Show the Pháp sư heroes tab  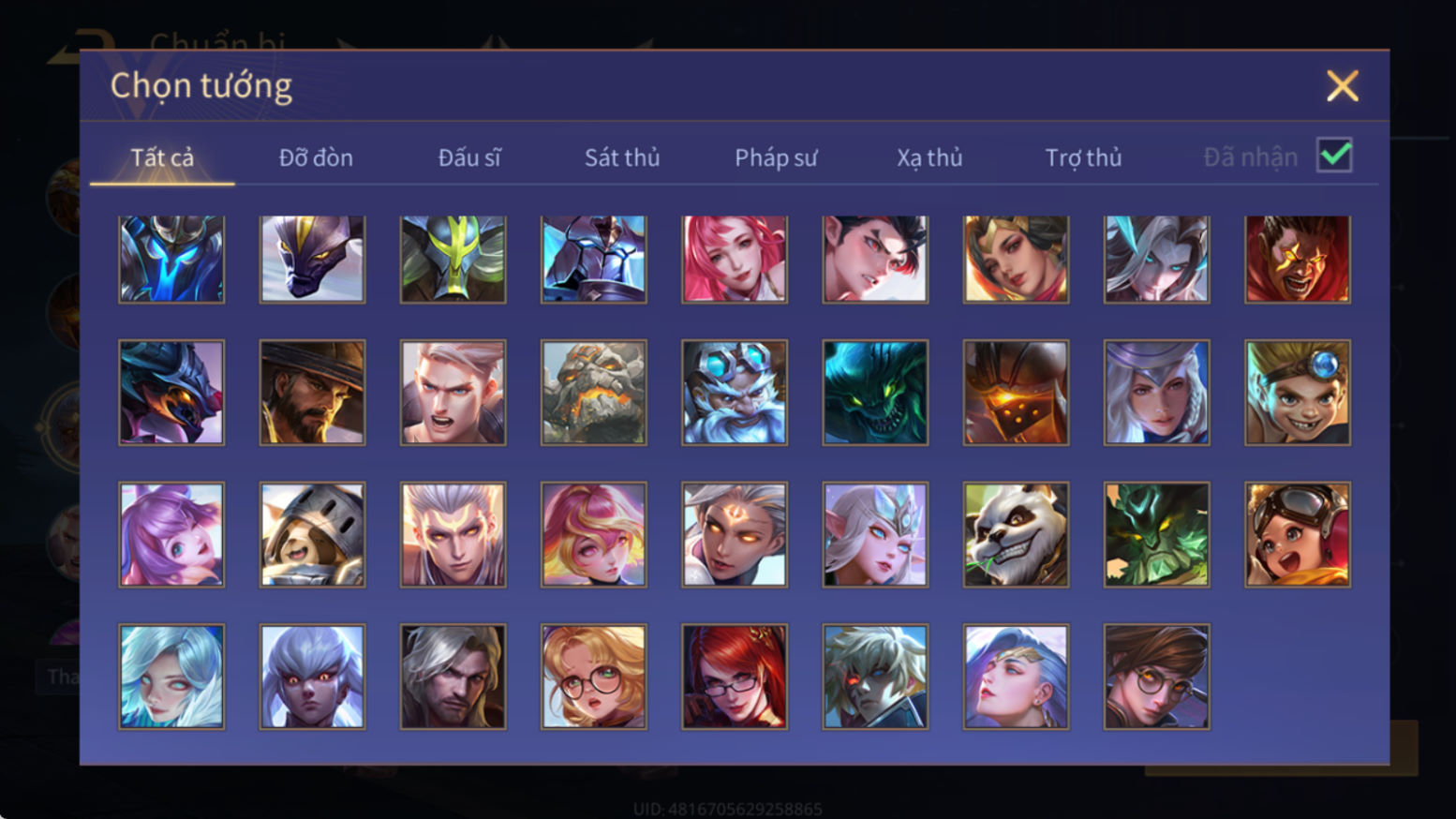[x=776, y=157]
